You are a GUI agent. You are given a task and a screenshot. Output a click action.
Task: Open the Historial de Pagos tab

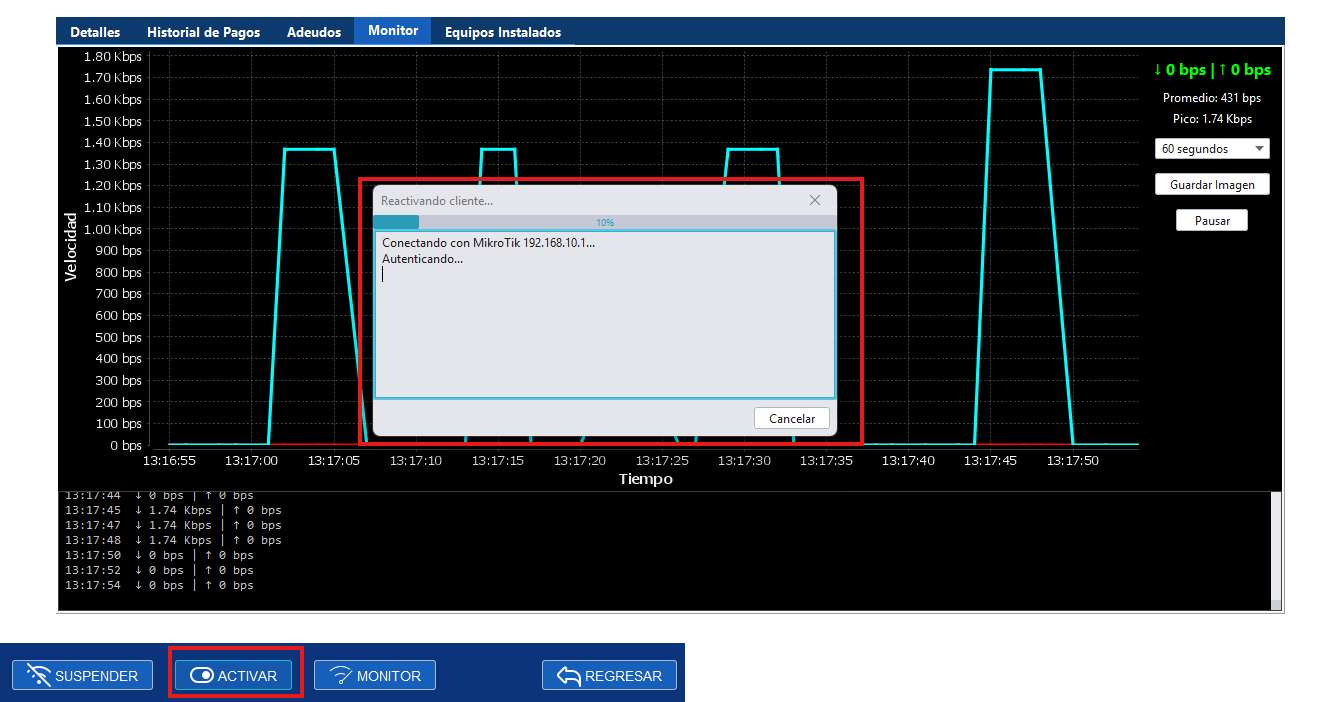(x=203, y=32)
